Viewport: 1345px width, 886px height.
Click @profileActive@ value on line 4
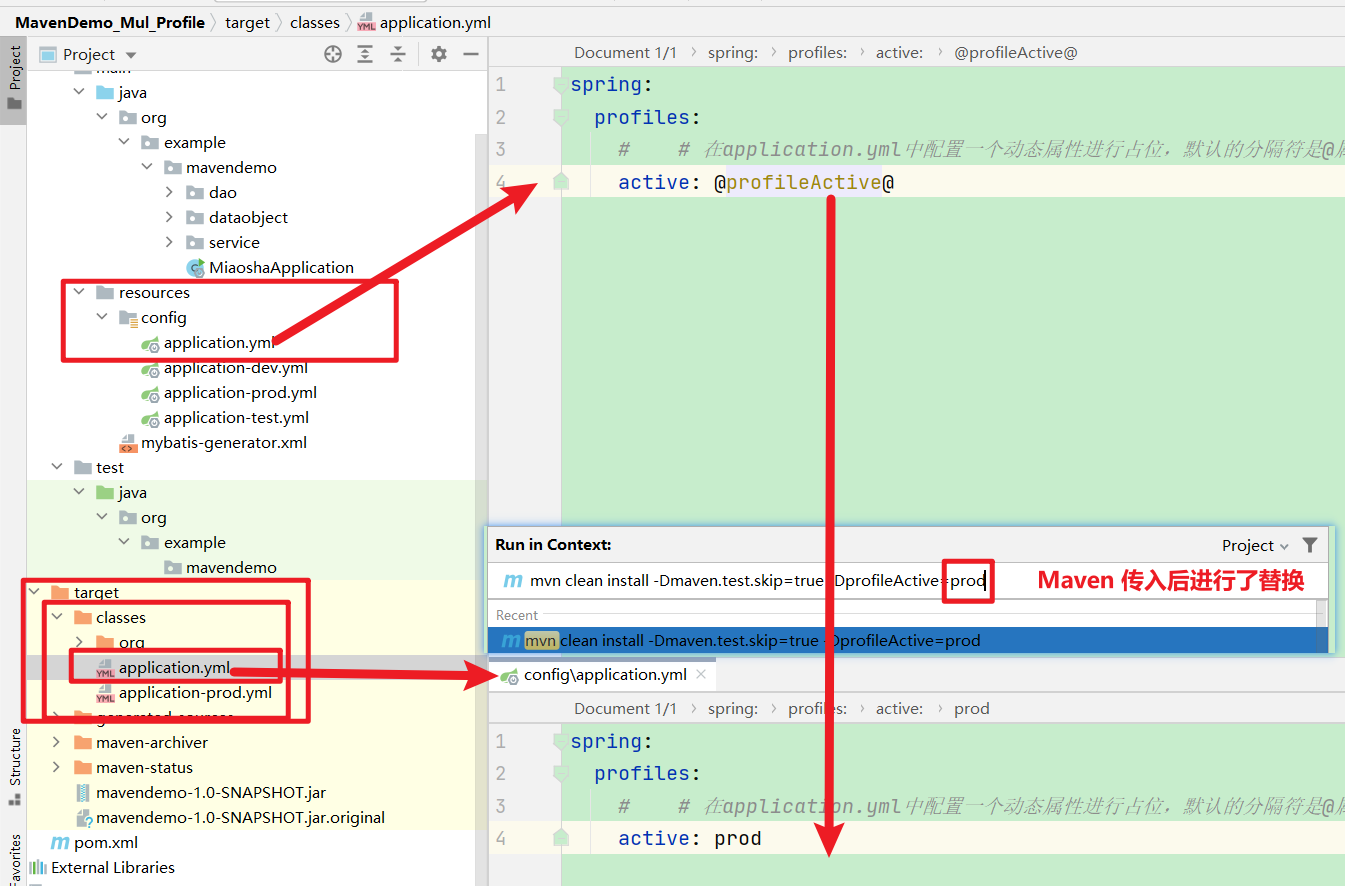click(x=803, y=182)
